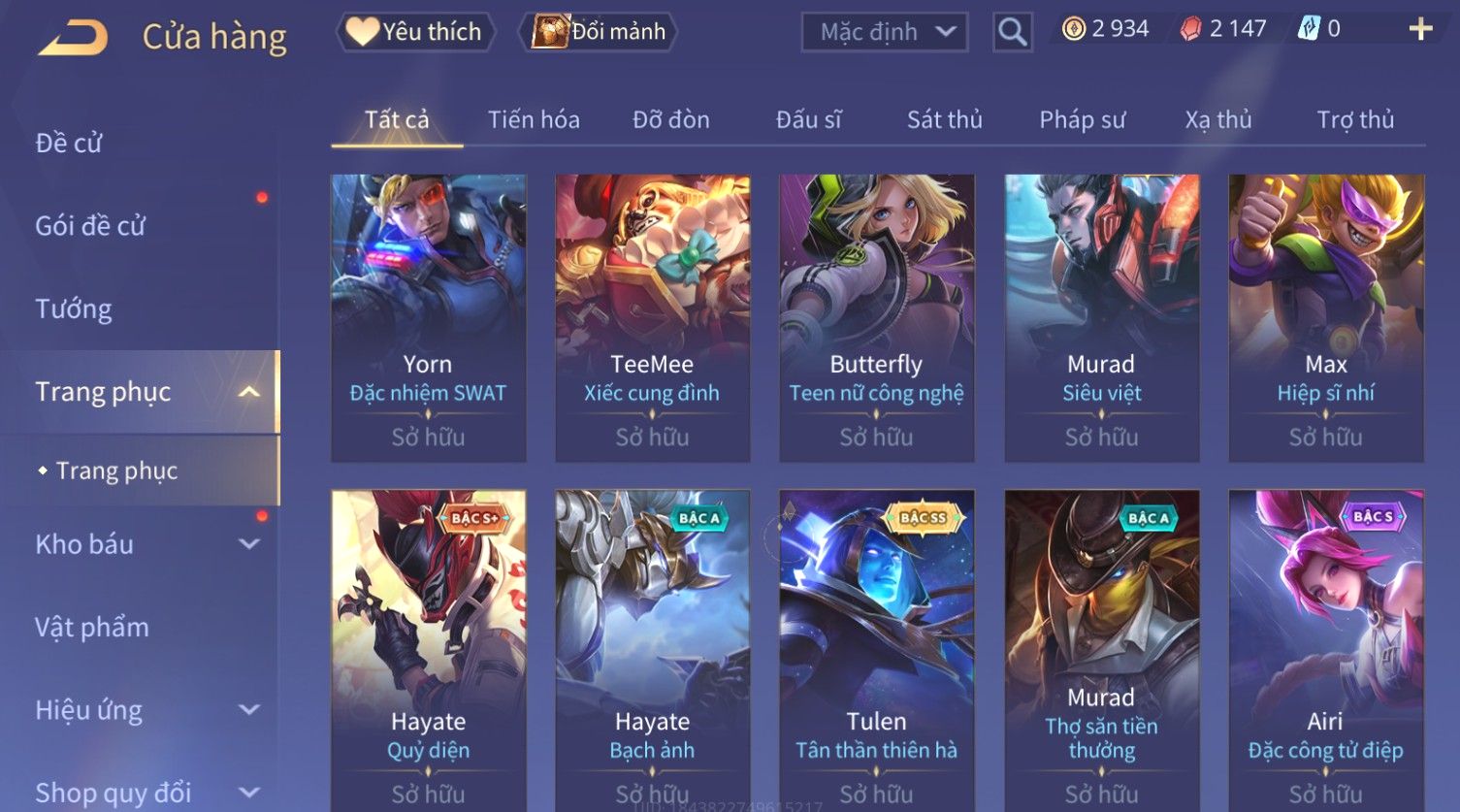Tap the gold coin currency icon

(x=1073, y=29)
